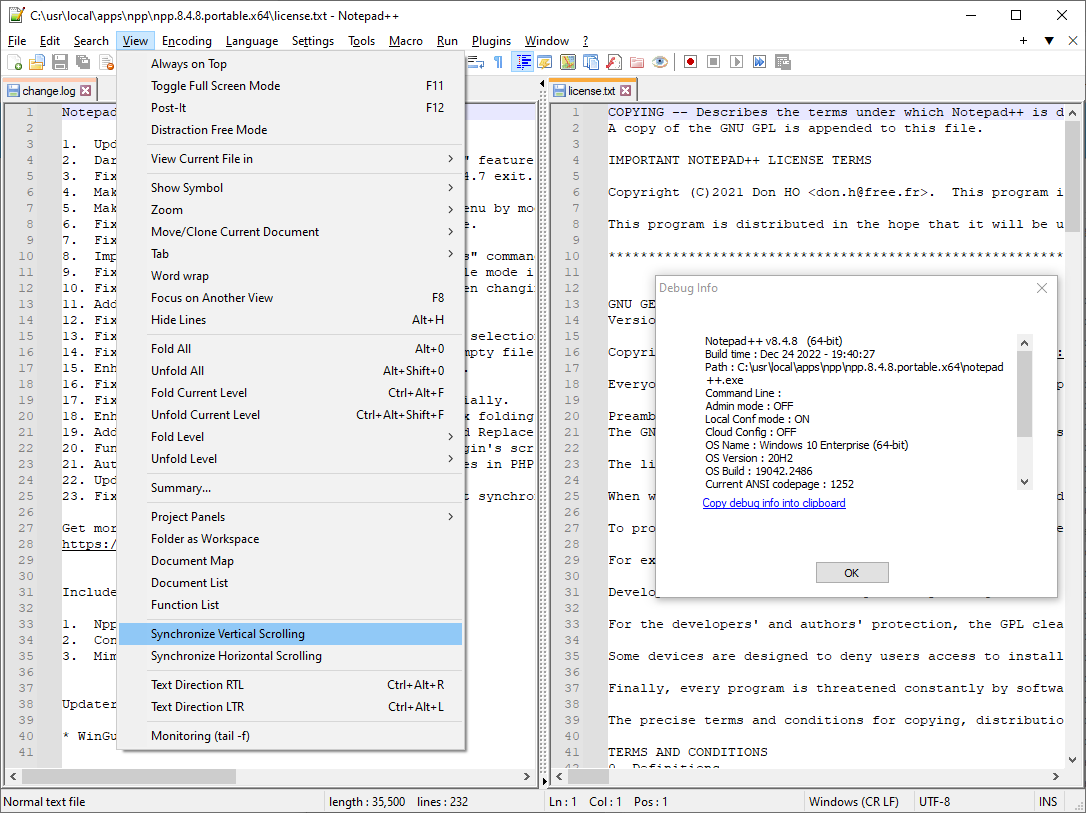
Task: Close the Debug Info dialog with its X
Action: point(1042,288)
